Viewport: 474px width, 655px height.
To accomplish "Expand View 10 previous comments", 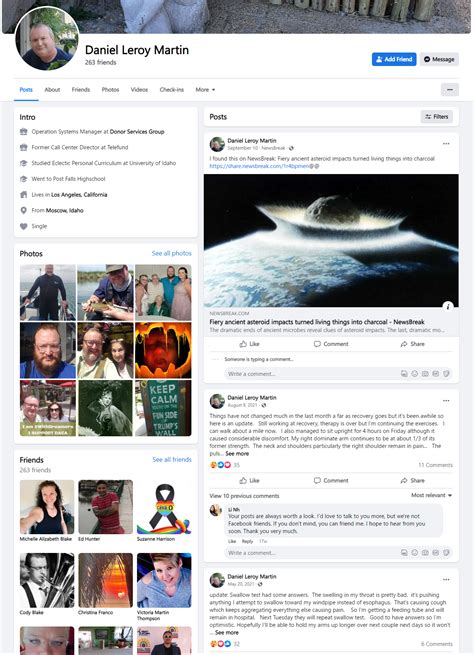I will point(244,496).
